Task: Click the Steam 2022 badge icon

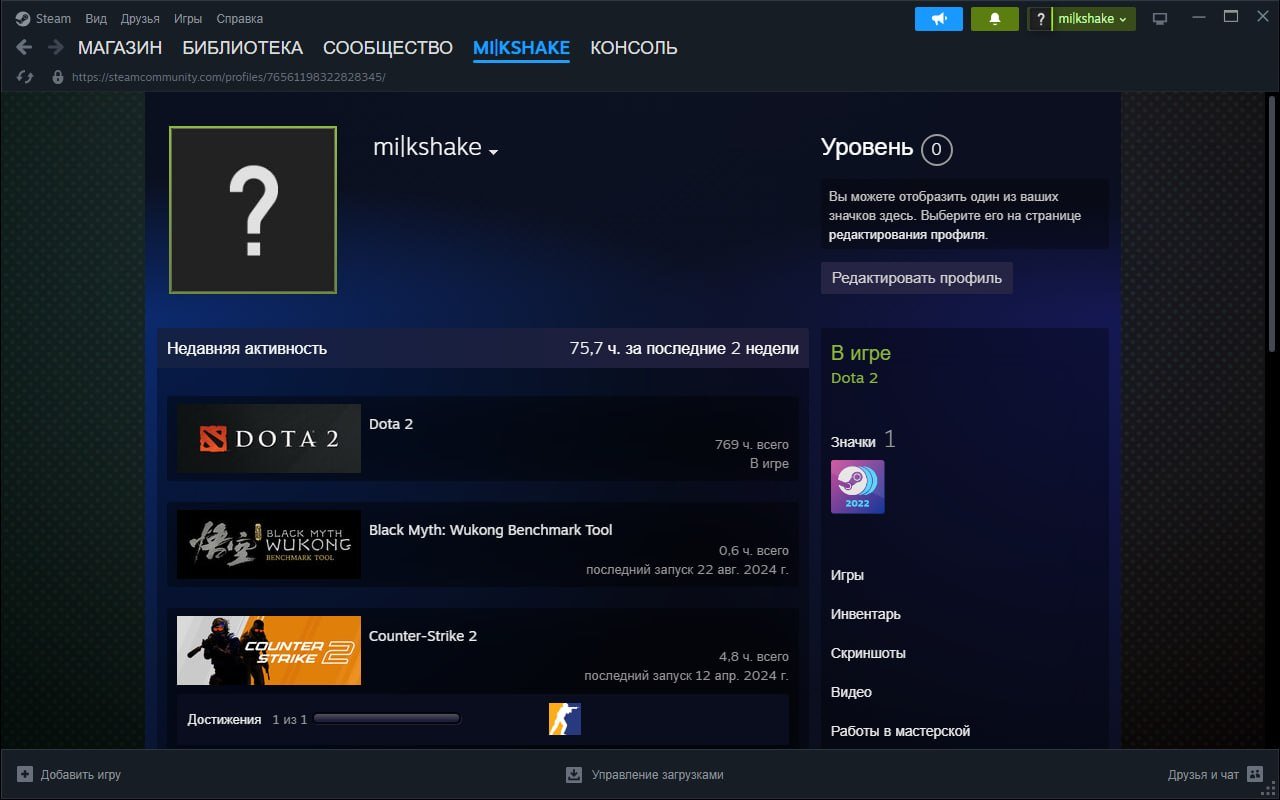Action: coord(858,487)
